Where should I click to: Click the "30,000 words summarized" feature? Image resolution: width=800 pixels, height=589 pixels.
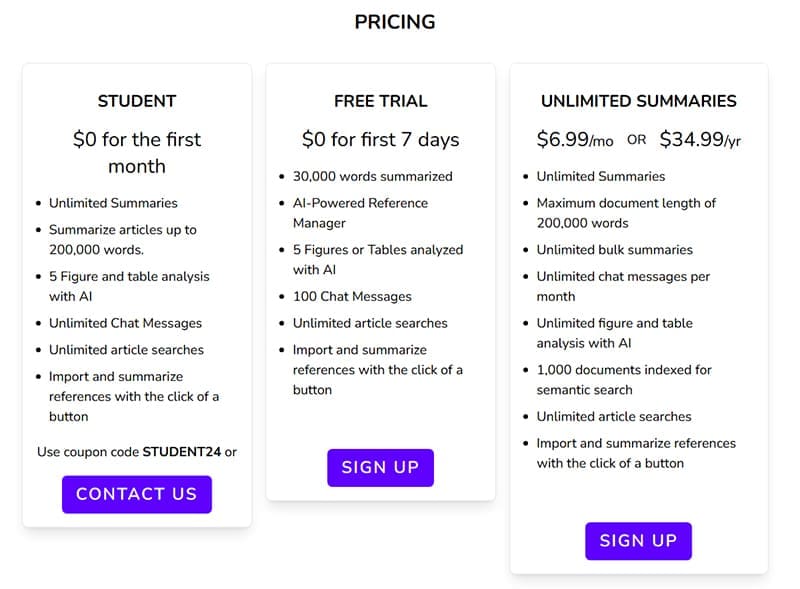pyautogui.click(x=372, y=176)
